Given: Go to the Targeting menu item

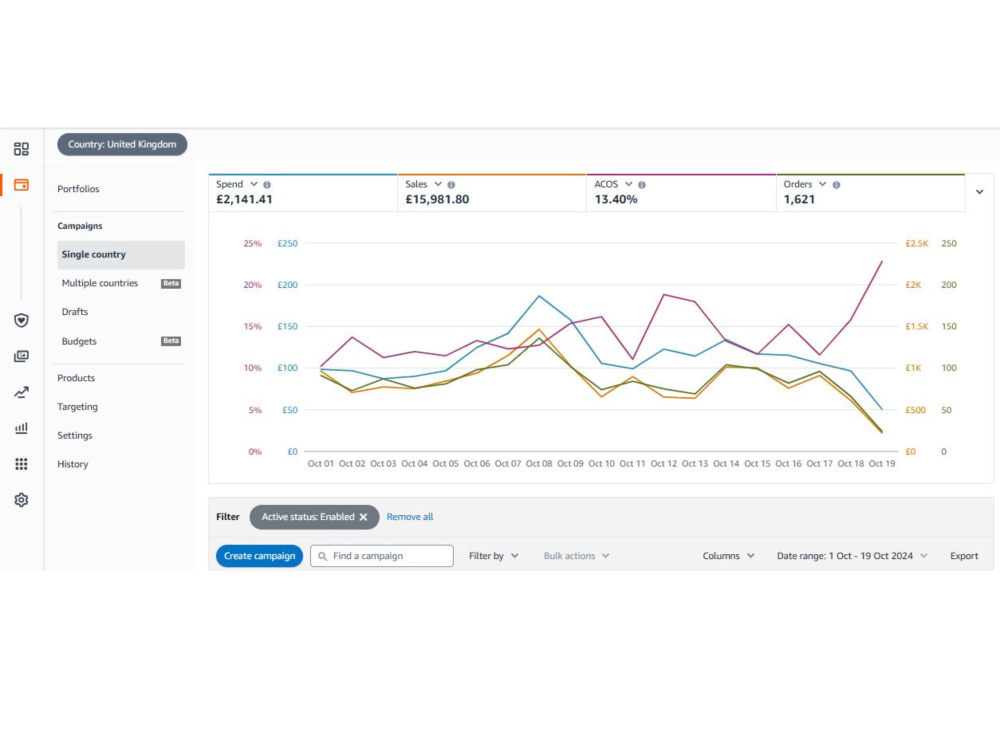Looking at the screenshot, I should click(78, 407).
